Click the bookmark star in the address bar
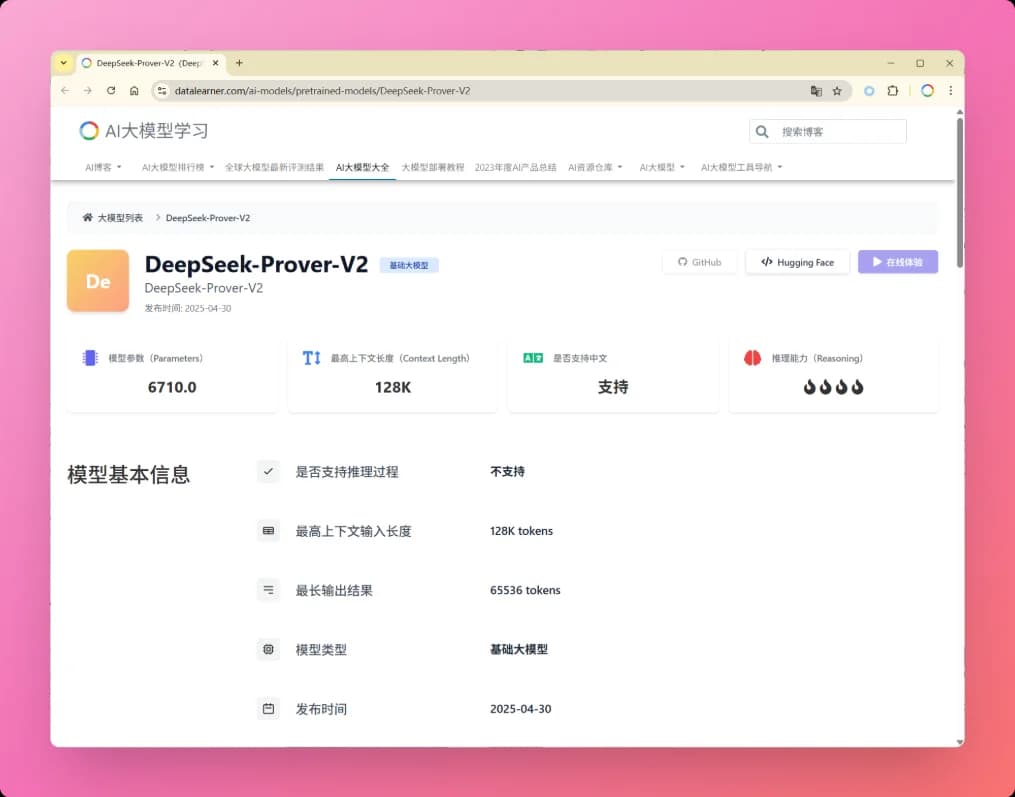 (x=836, y=90)
